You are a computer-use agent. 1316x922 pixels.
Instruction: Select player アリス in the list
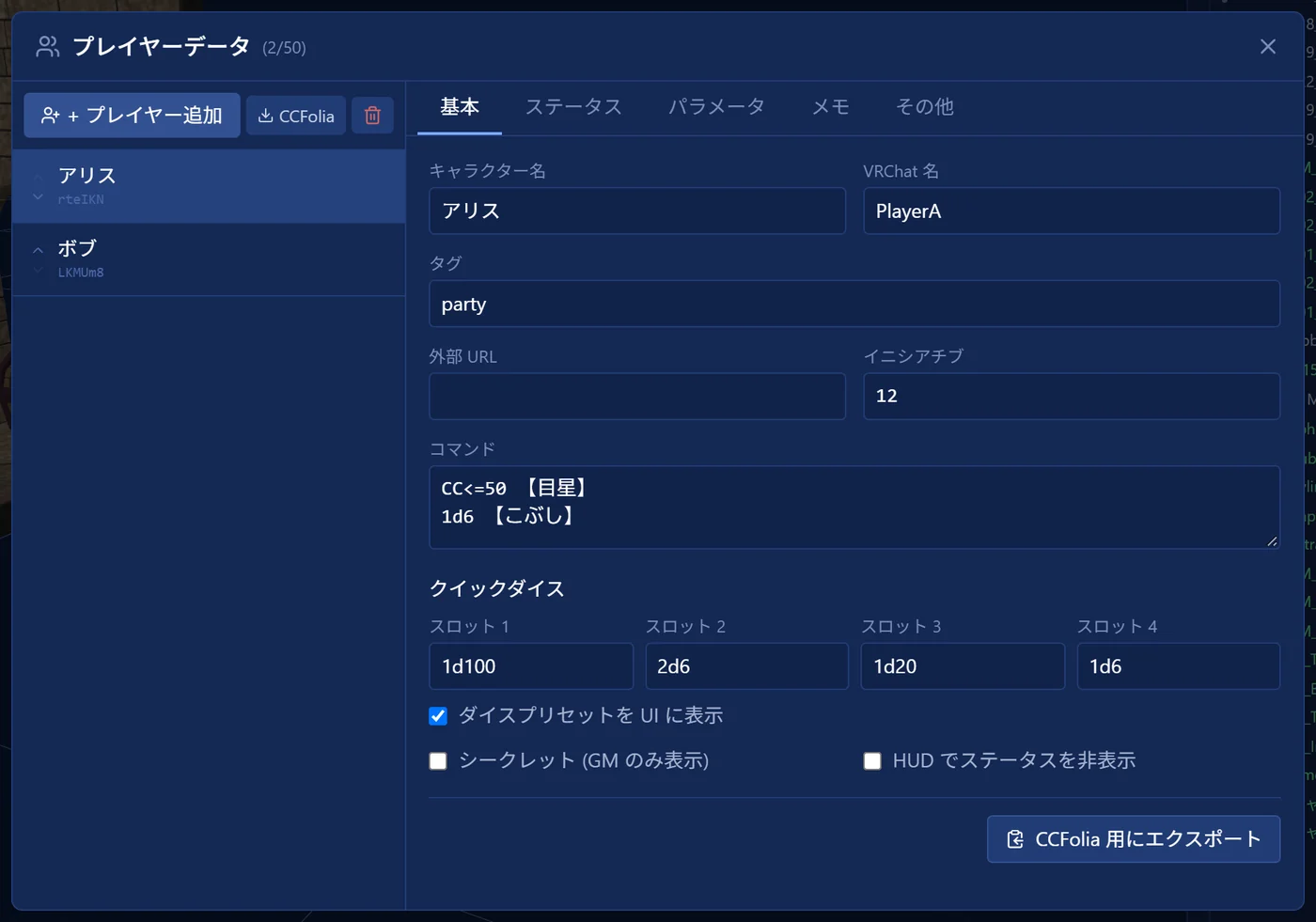209,186
